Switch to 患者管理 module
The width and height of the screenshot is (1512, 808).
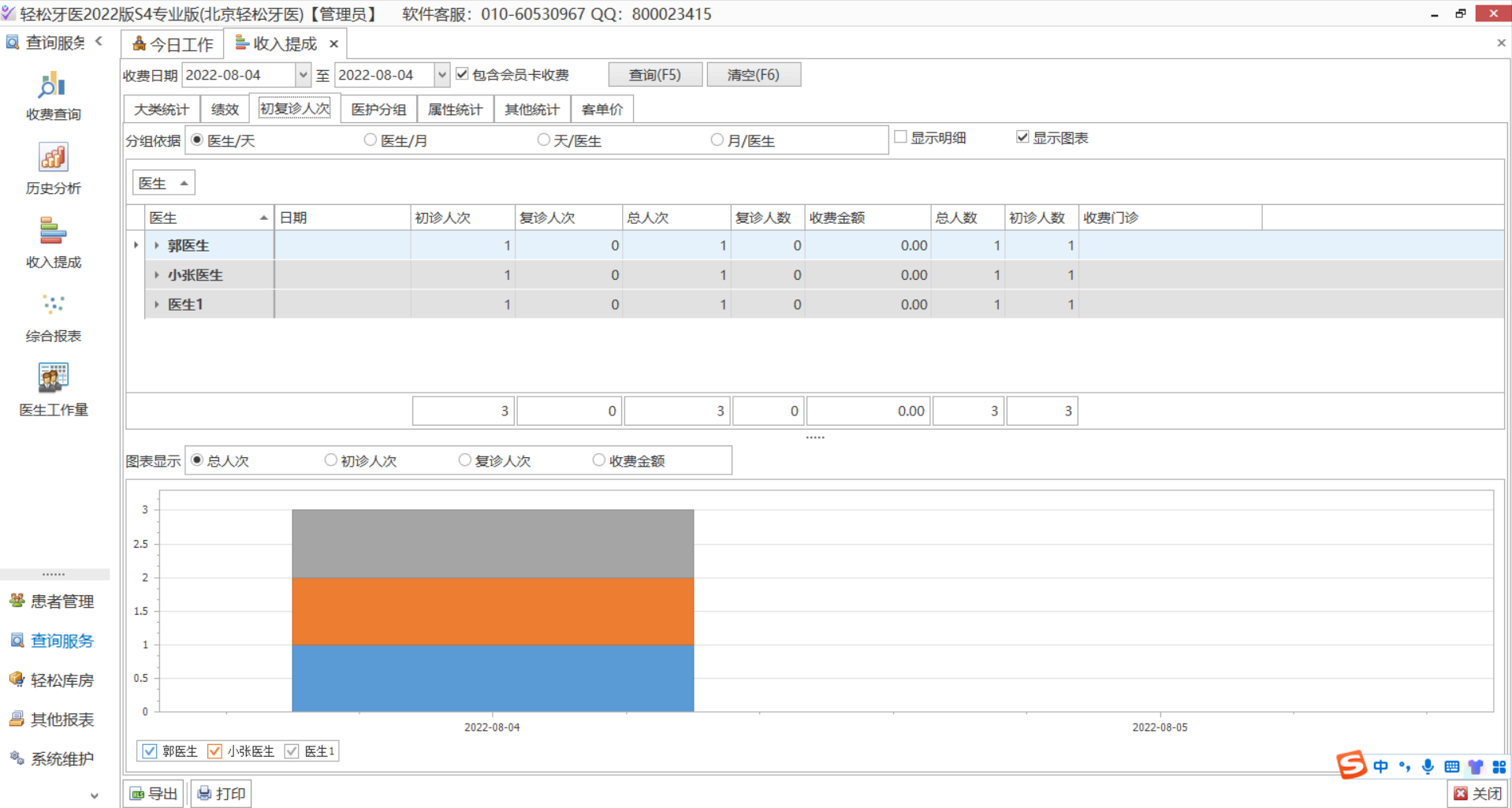click(53, 601)
